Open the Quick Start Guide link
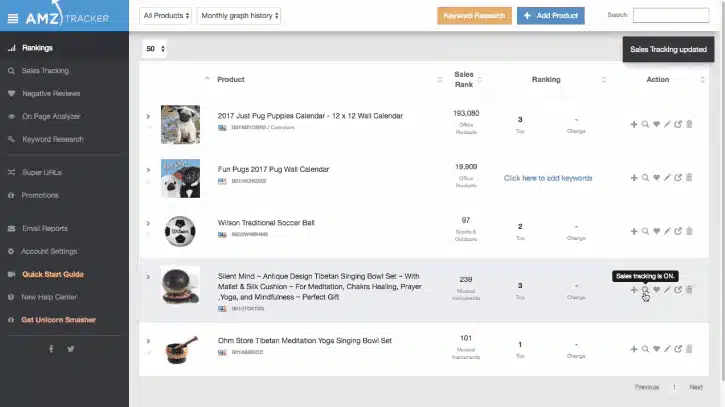Image resolution: width=725 pixels, height=407 pixels. pyautogui.click(x=53, y=274)
